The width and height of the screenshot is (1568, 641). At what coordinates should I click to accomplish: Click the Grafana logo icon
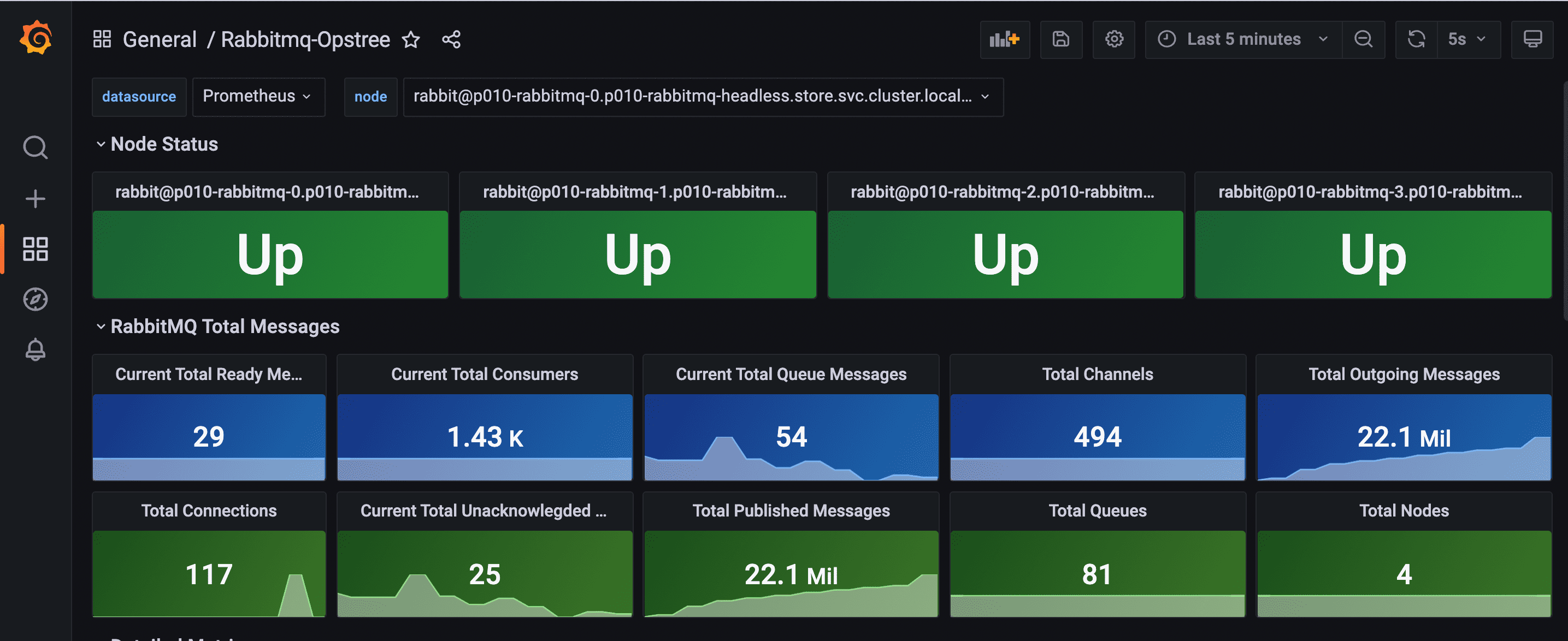36,38
